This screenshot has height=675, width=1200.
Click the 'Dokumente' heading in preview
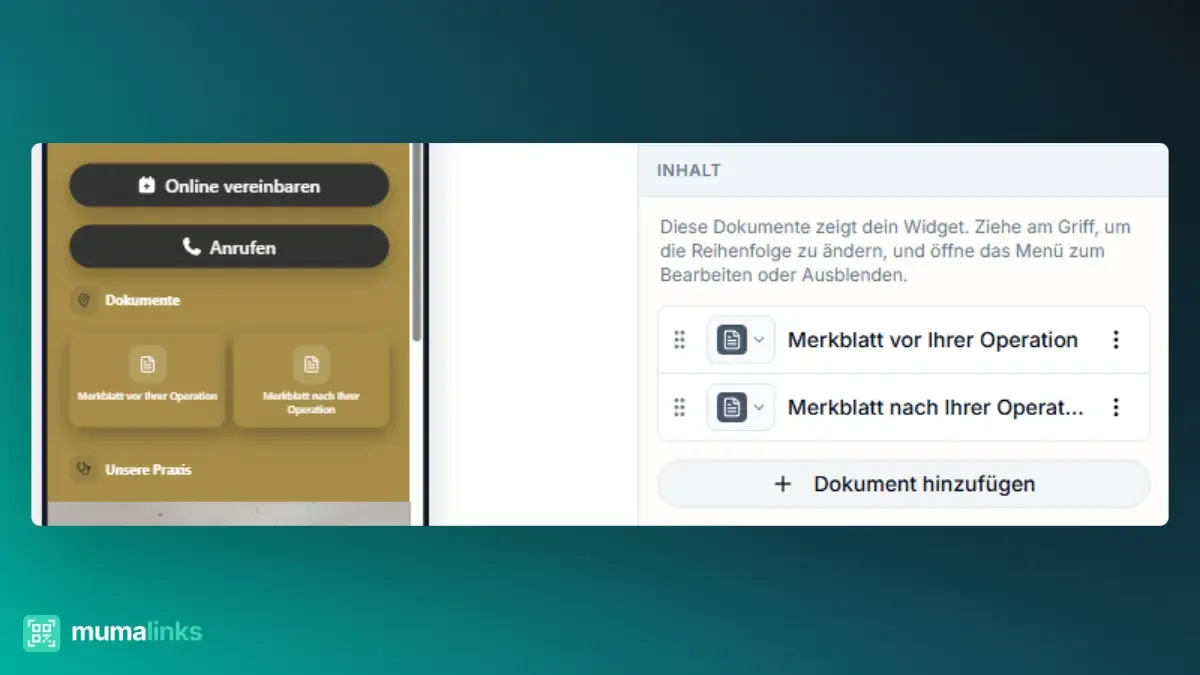click(143, 300)
